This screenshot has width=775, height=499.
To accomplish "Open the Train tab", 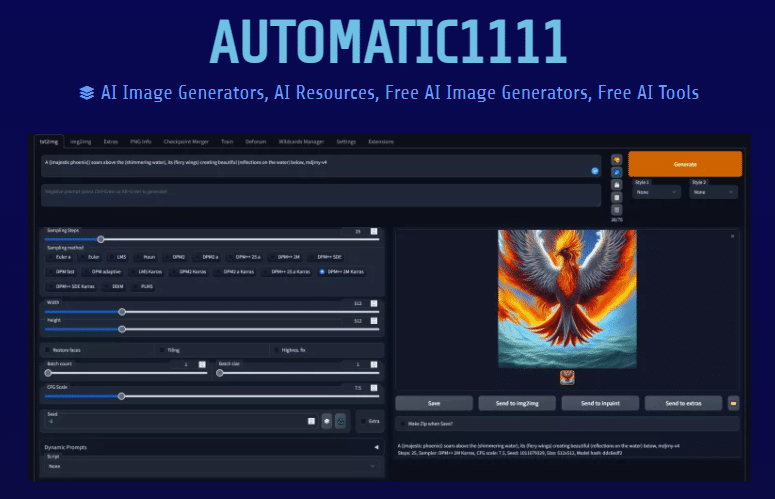I will click(x=227, y=142).
